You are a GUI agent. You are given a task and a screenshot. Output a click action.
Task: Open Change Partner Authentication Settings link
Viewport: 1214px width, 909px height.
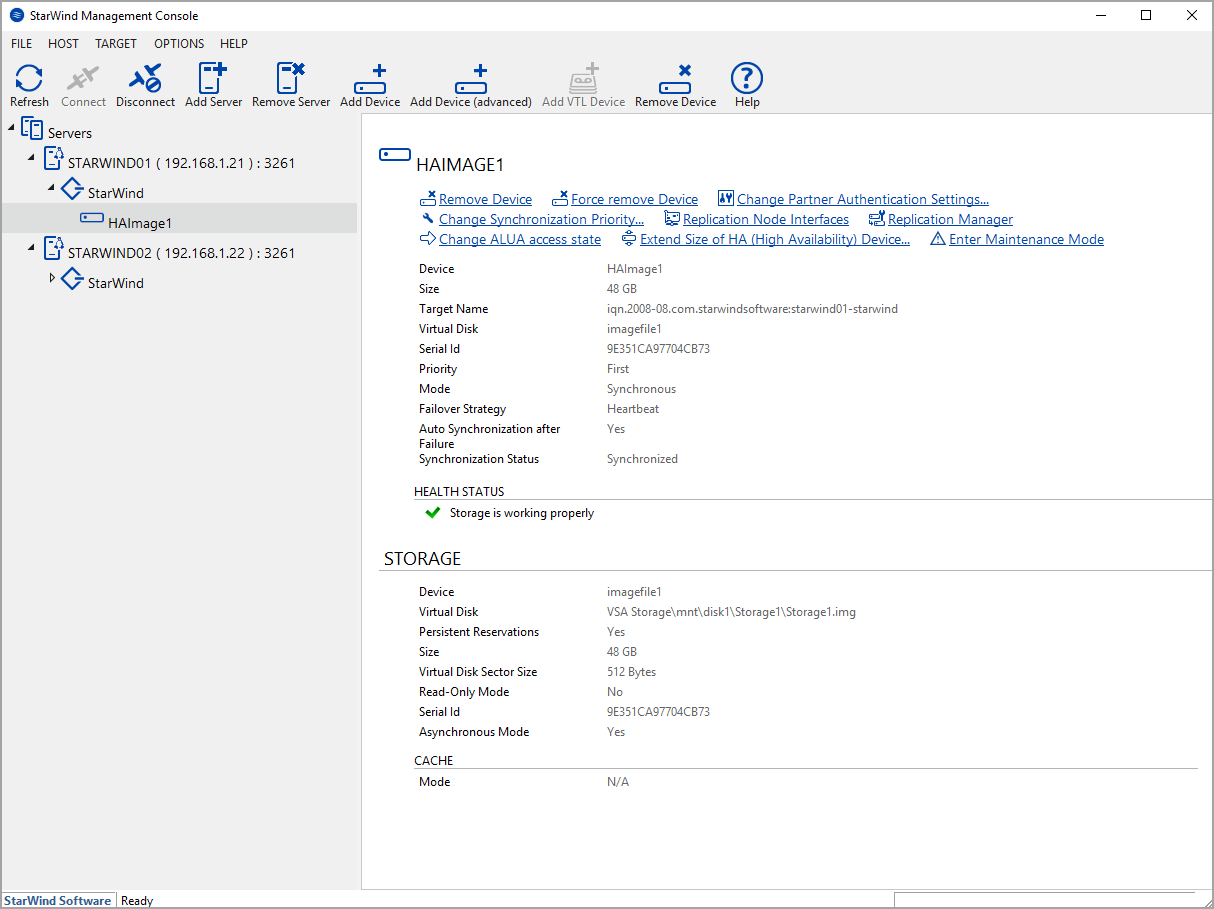[863, 199]
